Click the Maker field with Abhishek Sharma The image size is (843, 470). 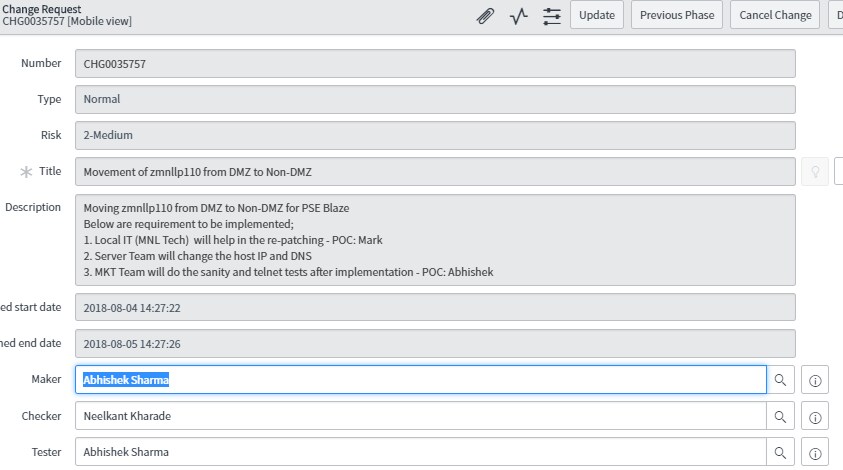pos(420,380)
